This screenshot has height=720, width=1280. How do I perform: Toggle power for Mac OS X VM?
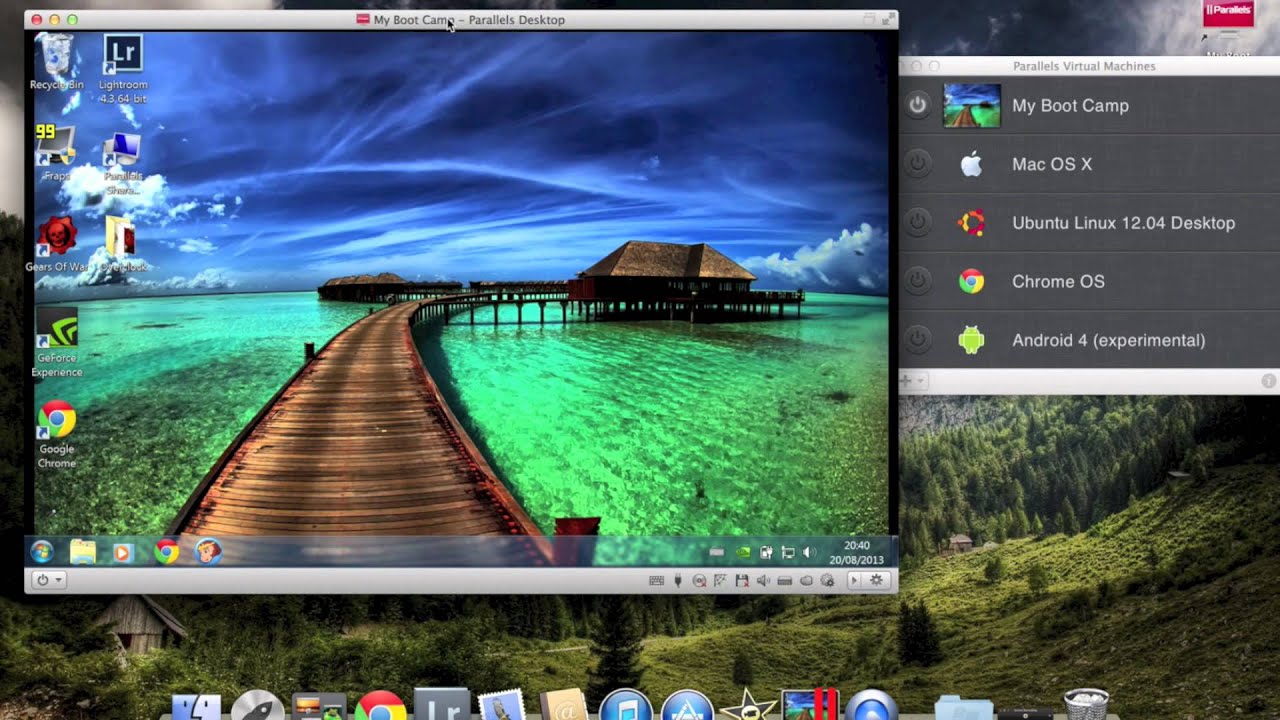(x=917, y=164)
